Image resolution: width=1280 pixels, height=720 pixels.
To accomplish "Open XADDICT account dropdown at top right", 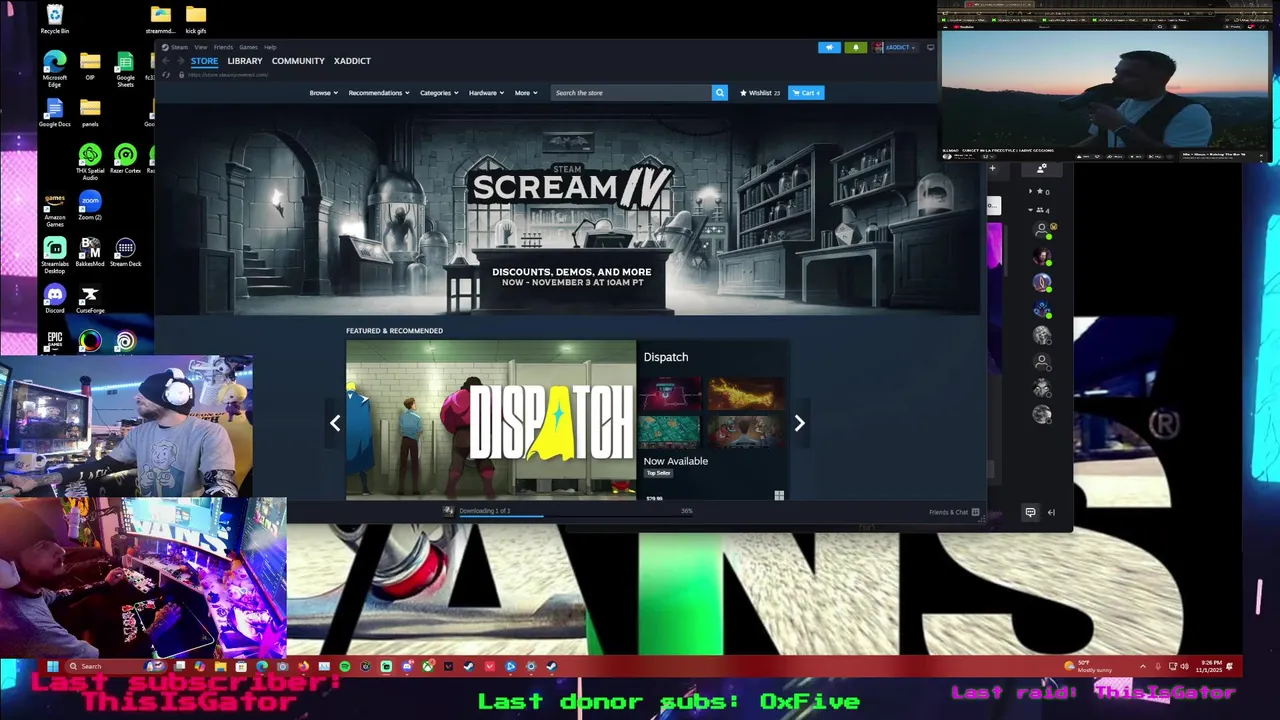I will (x=895, y=47).
